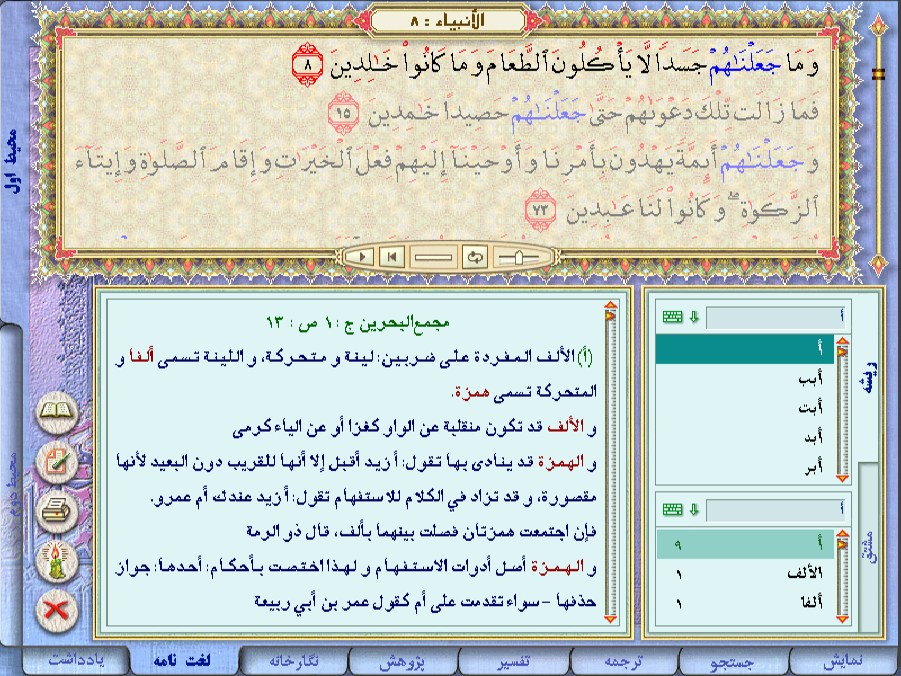Click the note with checkmark icon
901x676 pixels.
click(x=57, y=462)
